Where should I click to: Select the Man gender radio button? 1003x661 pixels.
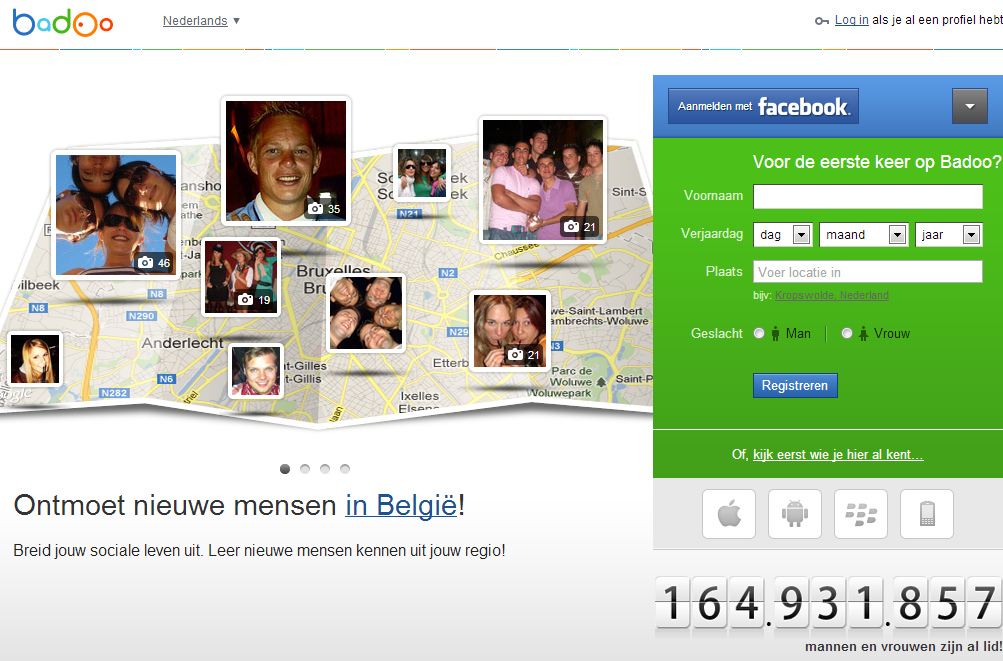click(x=759, y=333)
